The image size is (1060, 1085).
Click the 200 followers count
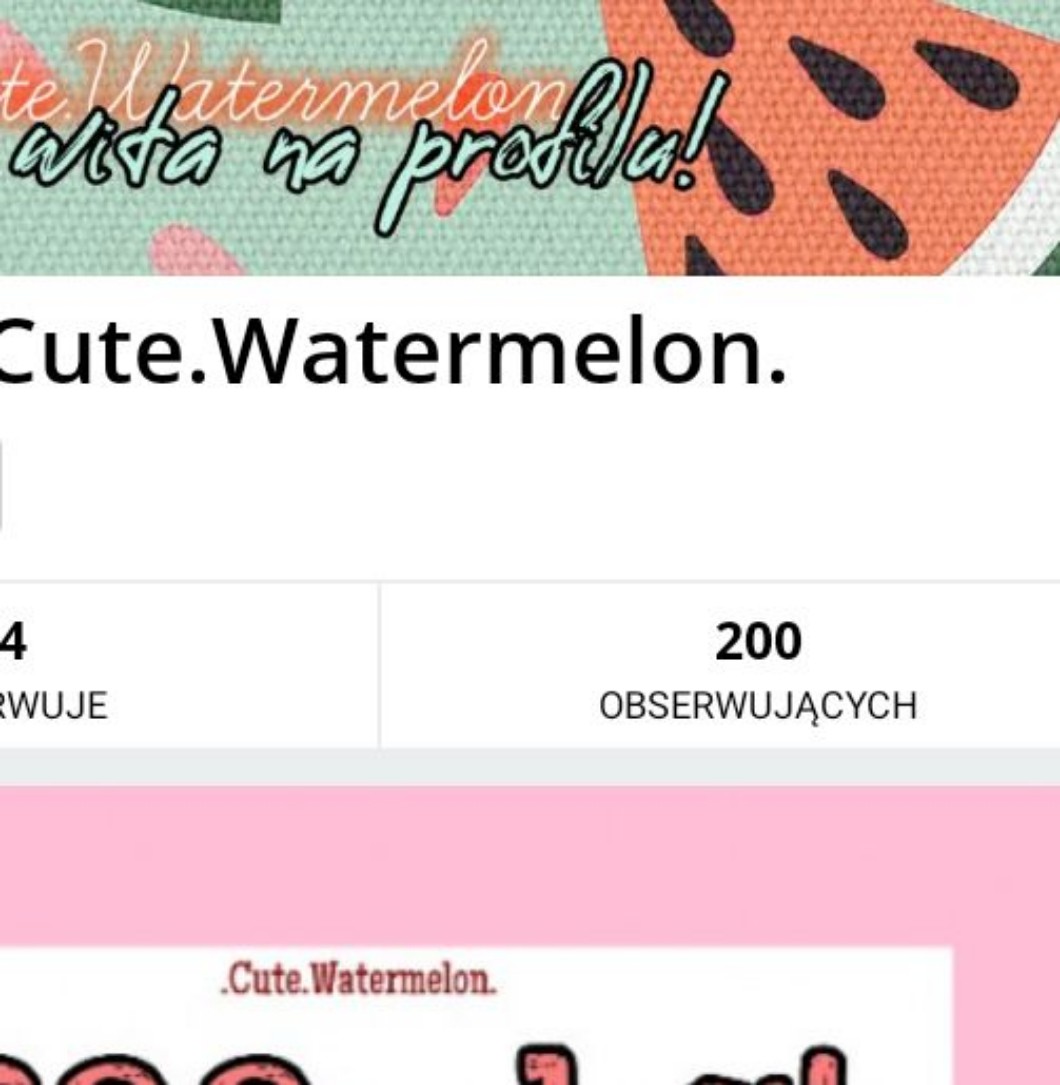pyautogui.click(x=758, y=641)
